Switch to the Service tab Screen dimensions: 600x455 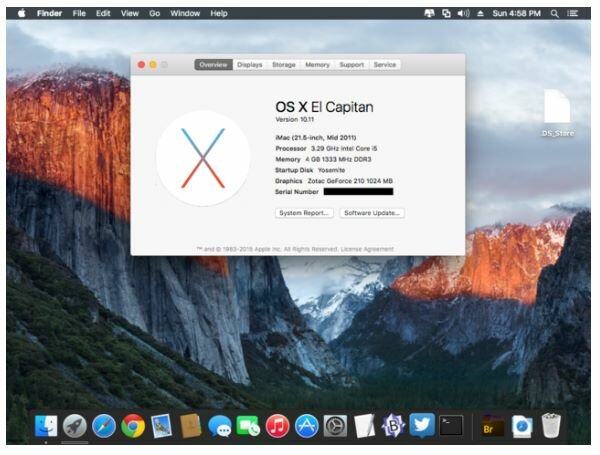[x=385, y=65]
